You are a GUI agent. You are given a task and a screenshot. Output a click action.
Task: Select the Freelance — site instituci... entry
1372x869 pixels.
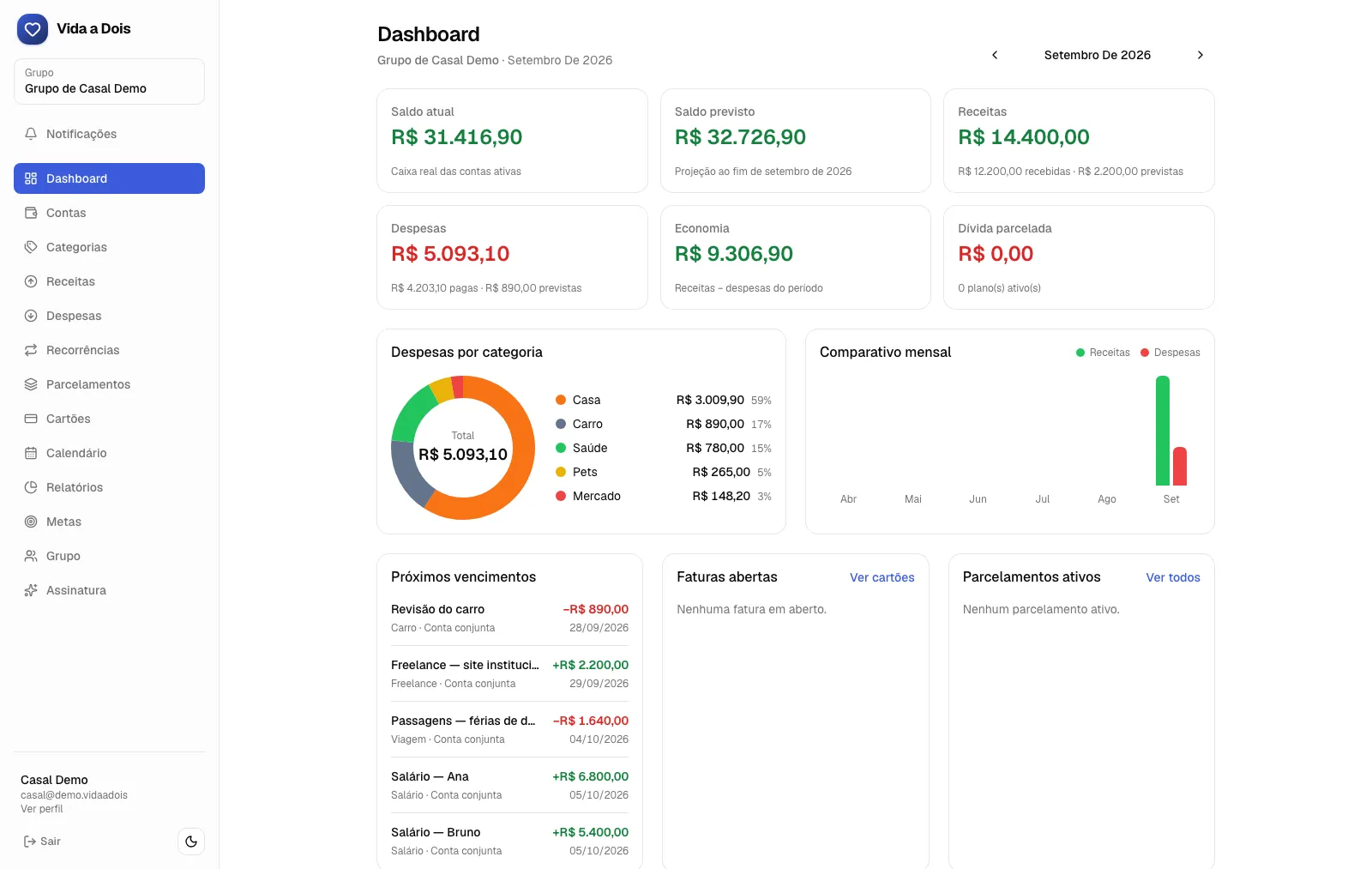click(x=509, y=673)
